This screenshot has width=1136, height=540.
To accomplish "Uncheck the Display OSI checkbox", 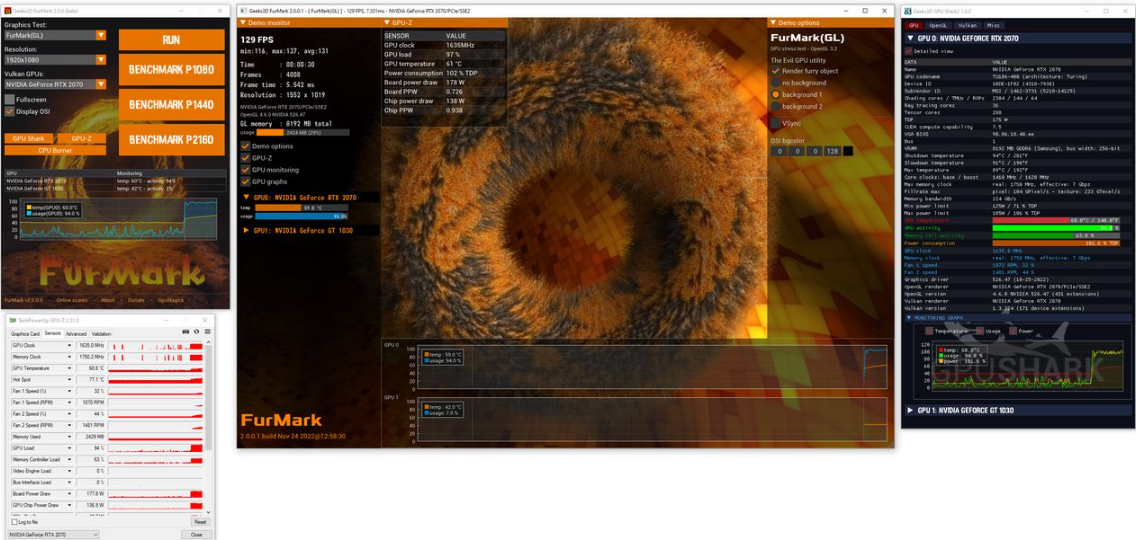I will coord(9,112).
